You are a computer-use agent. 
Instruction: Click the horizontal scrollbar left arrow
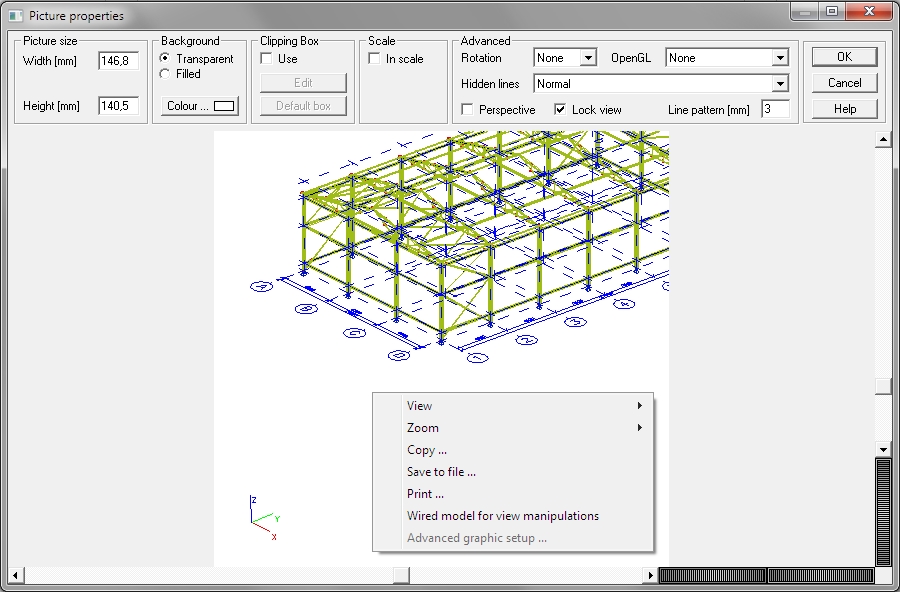16,575
